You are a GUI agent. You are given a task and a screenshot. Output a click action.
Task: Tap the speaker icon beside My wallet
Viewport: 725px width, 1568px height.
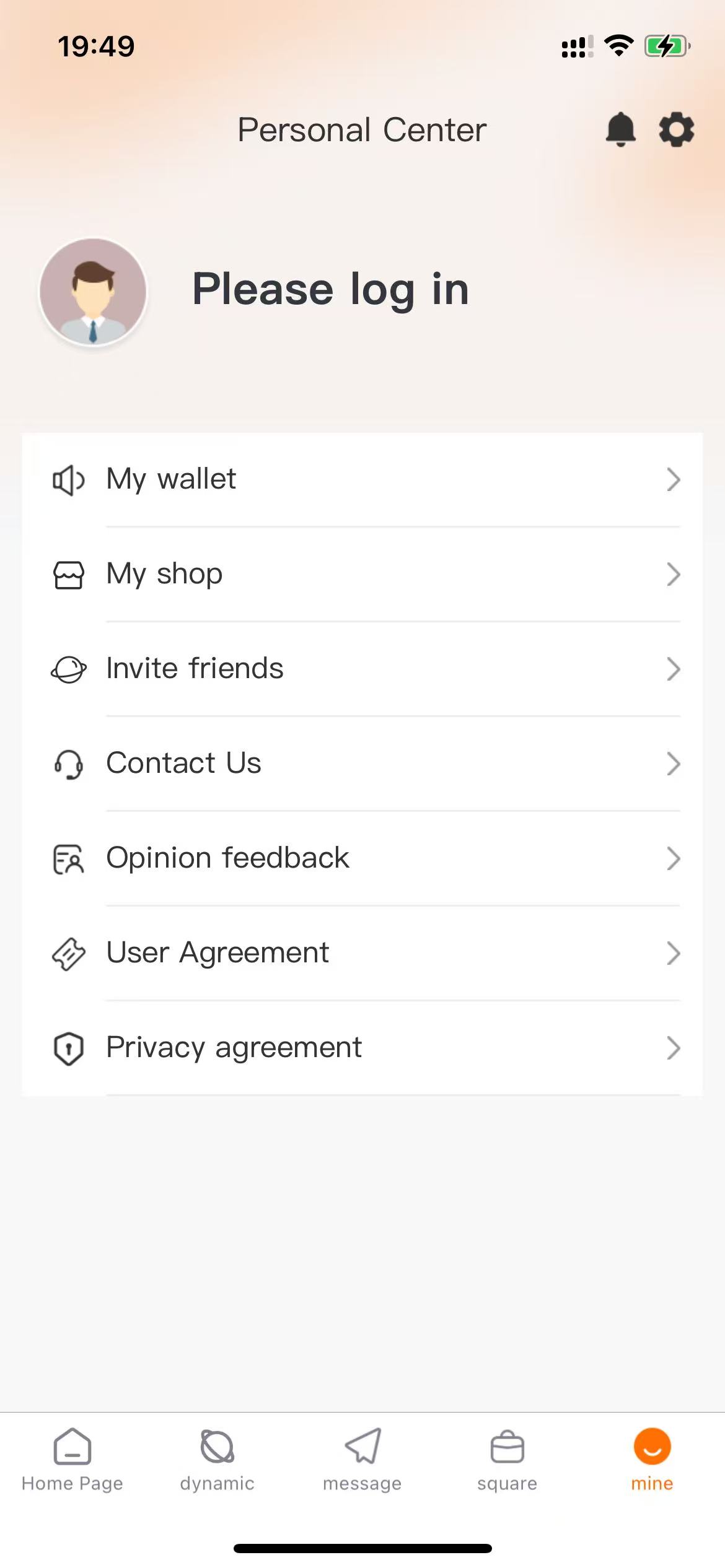coord(68,480)
